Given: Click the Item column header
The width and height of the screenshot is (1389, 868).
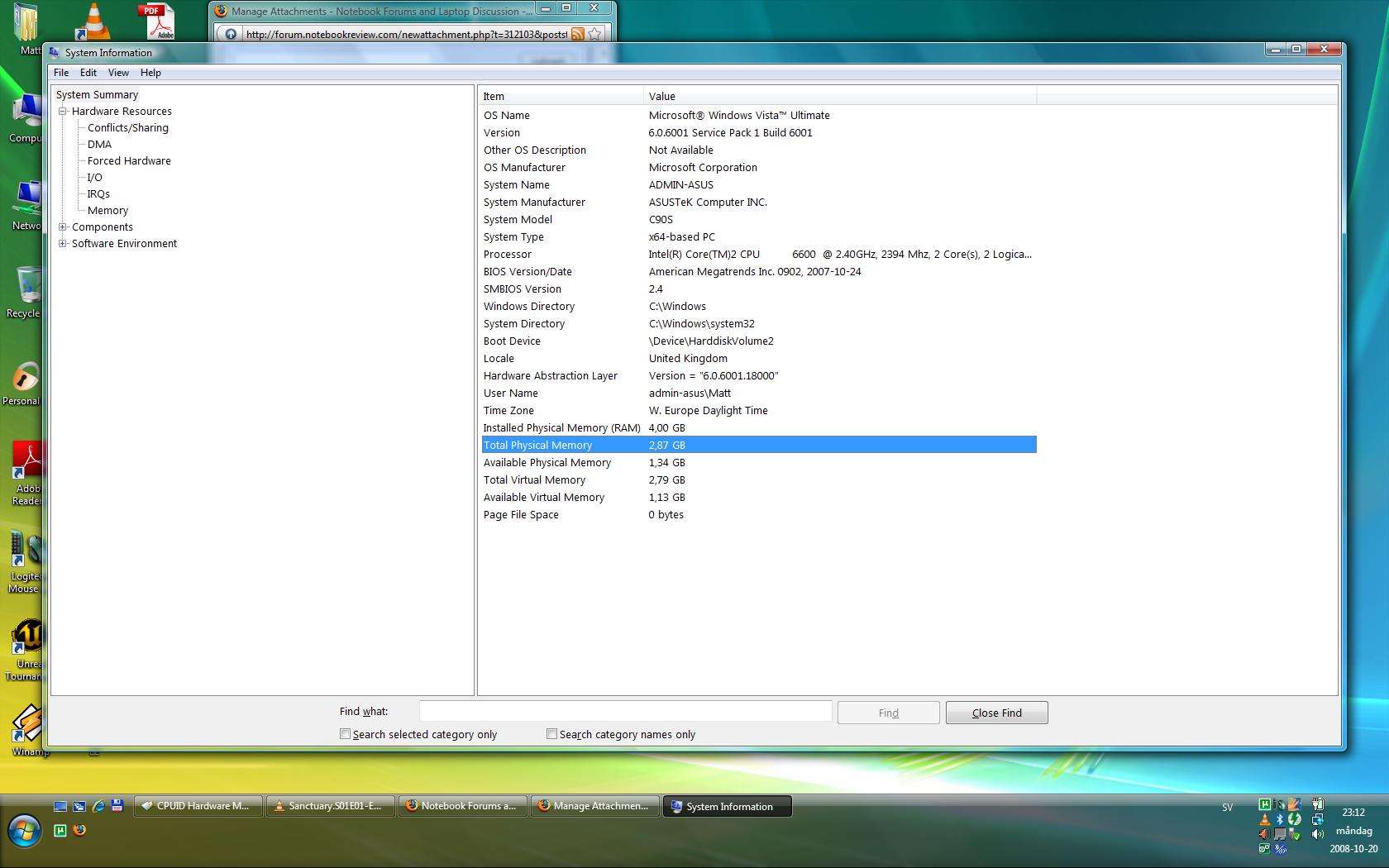Looking at the screenshot, I should (x=561, y=96).
